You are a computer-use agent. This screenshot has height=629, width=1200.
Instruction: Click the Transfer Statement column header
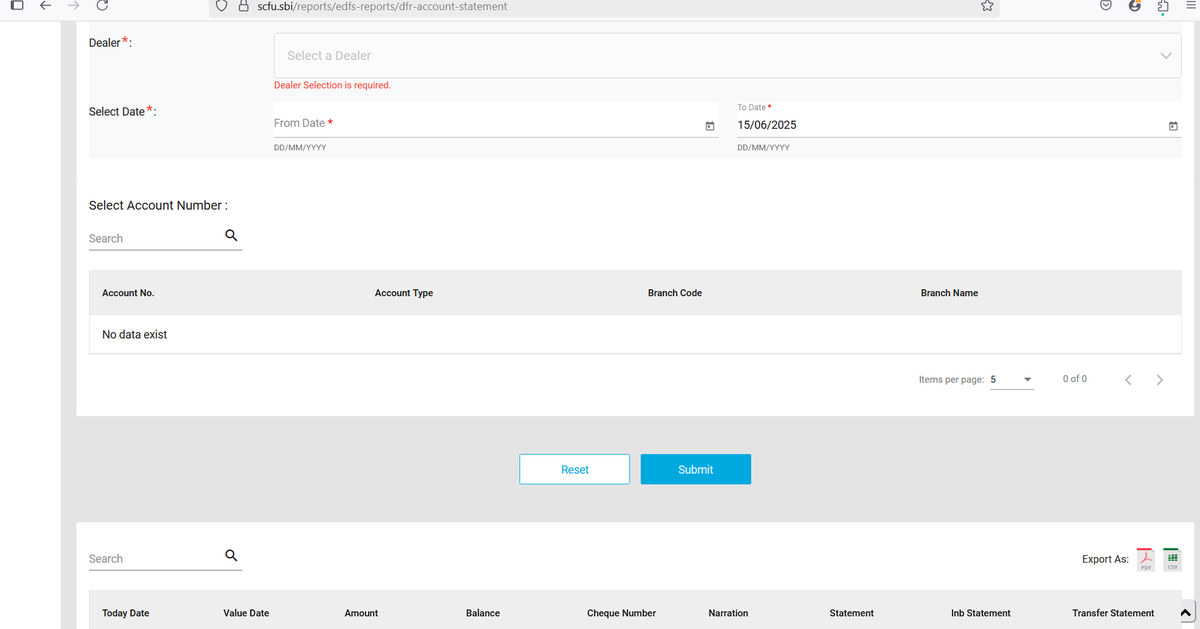pyautogui.click(x=1113, y=613)
